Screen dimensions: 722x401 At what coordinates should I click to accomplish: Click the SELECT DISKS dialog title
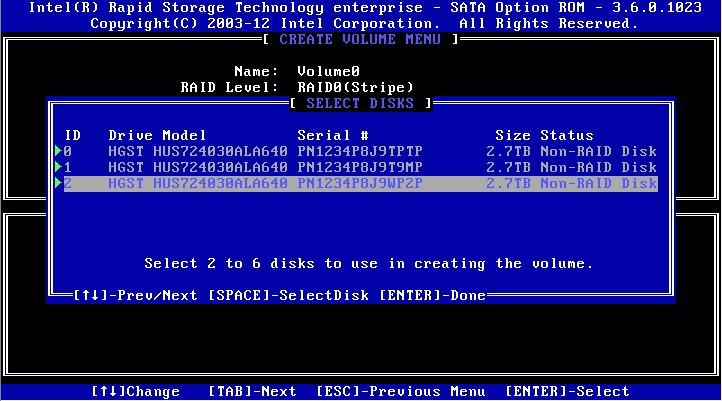click(x=360, y=103)
